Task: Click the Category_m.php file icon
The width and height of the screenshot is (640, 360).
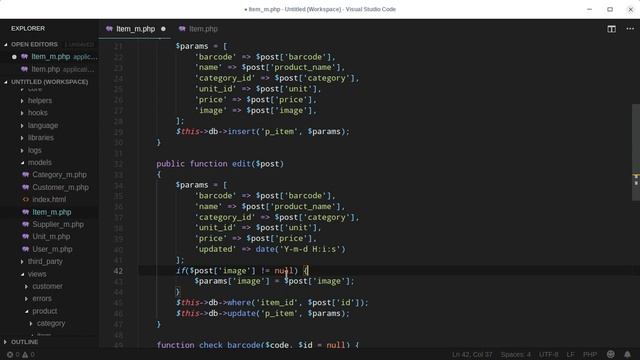Action: pos(25,175)
